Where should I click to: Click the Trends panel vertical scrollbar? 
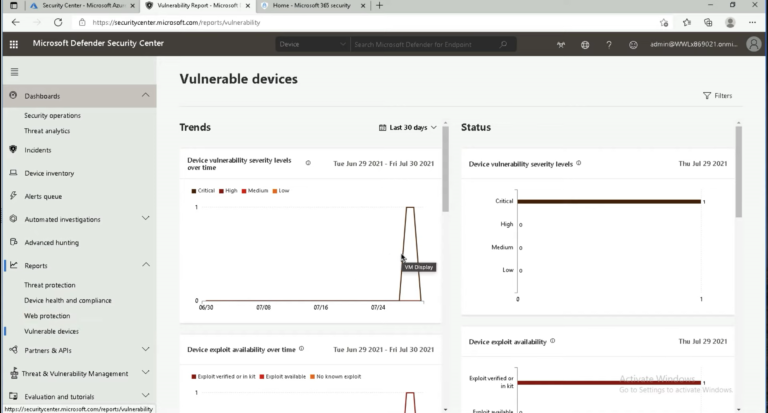(445, 169)
